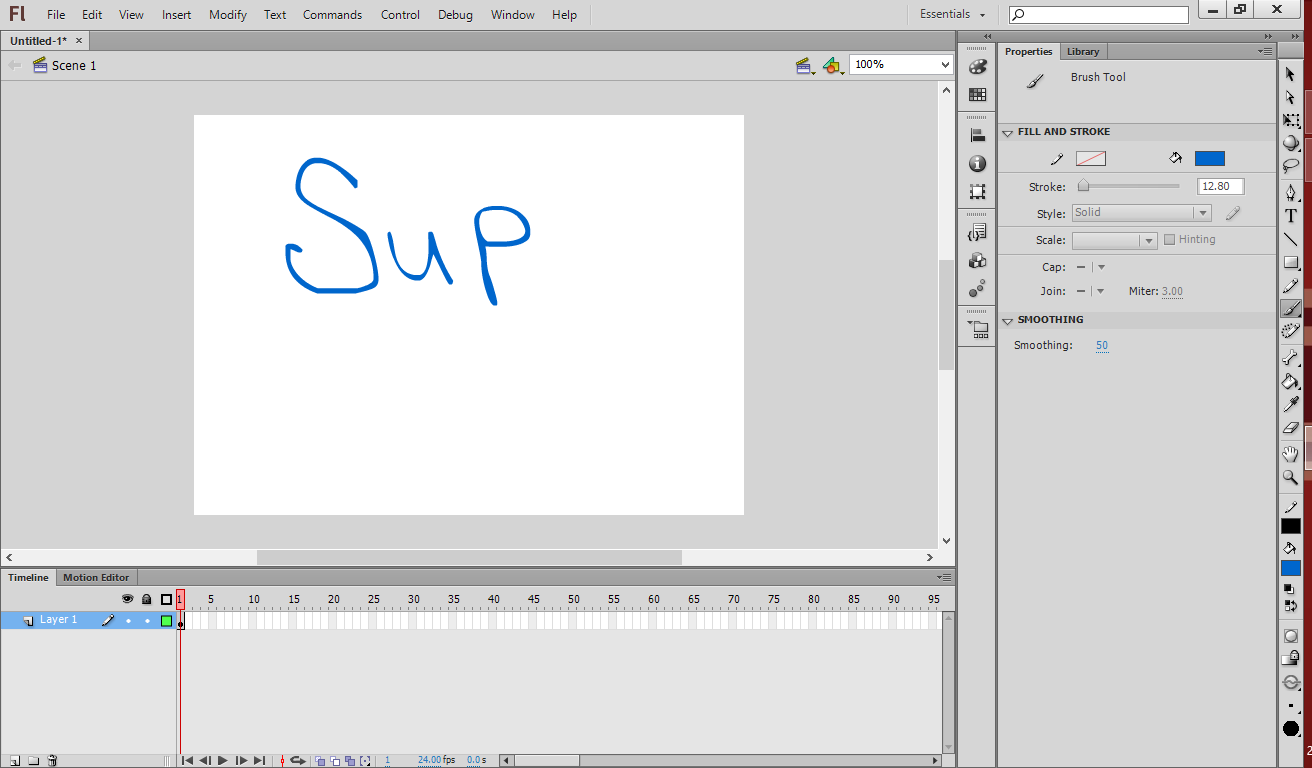The height and width of the screenshot is (768, 1312).
Task: Open the Modify menu
Action: pyautogui.click(x=228, y=15)
